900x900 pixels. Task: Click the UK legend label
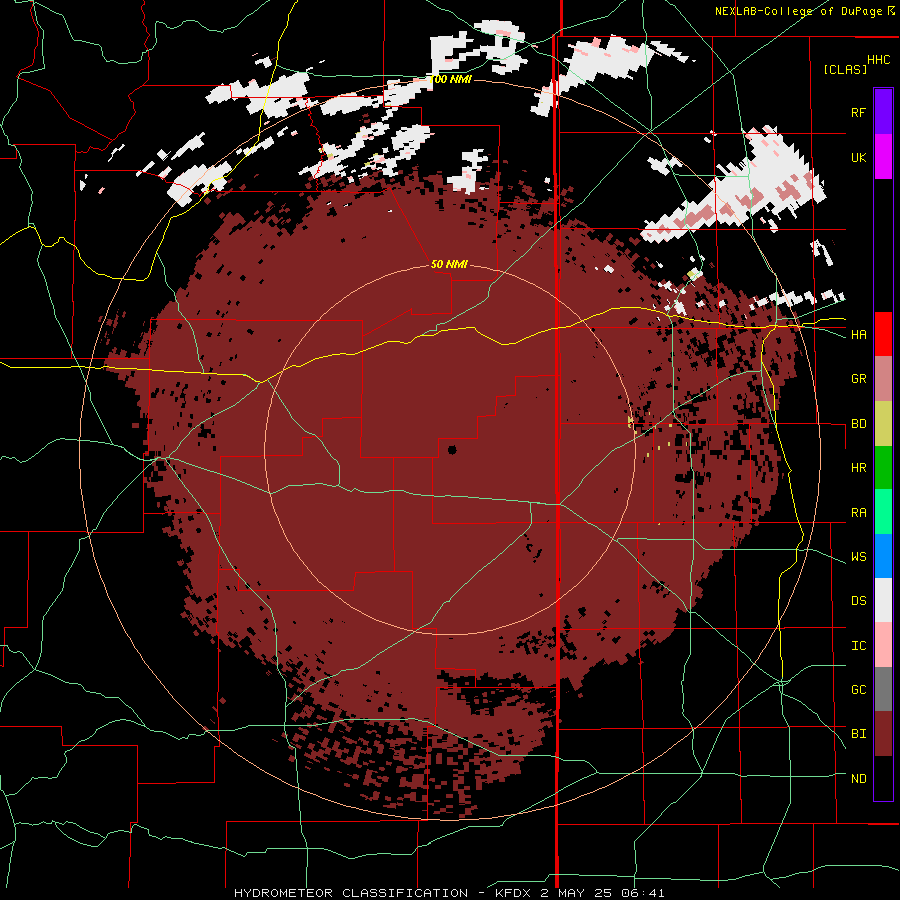pyautogui.click(x=858, y=157)
